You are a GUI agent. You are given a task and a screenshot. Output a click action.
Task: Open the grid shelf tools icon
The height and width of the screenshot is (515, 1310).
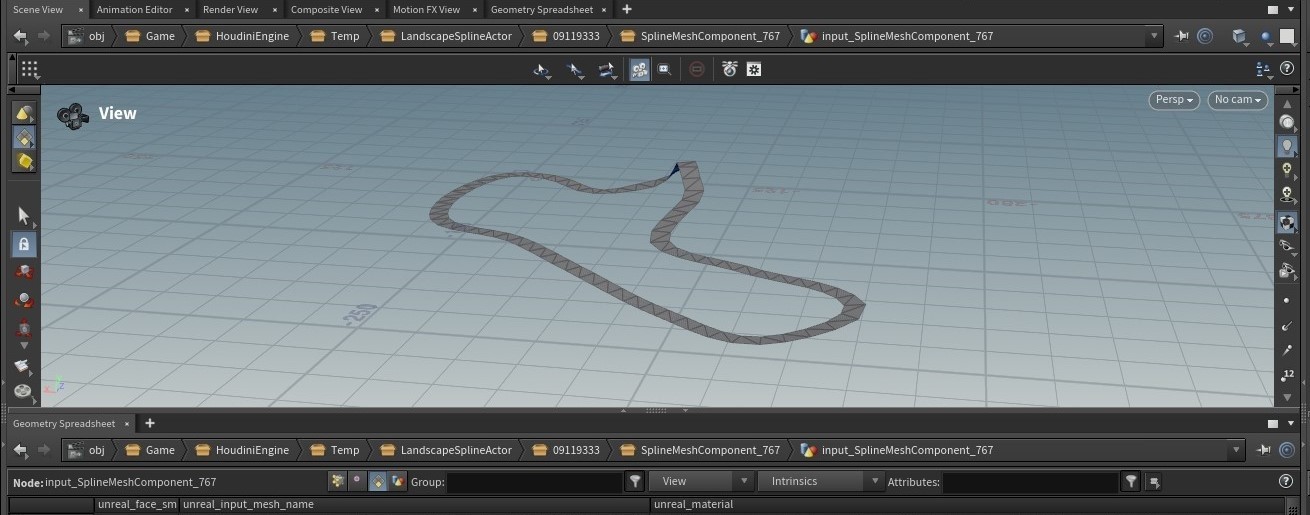29,70
